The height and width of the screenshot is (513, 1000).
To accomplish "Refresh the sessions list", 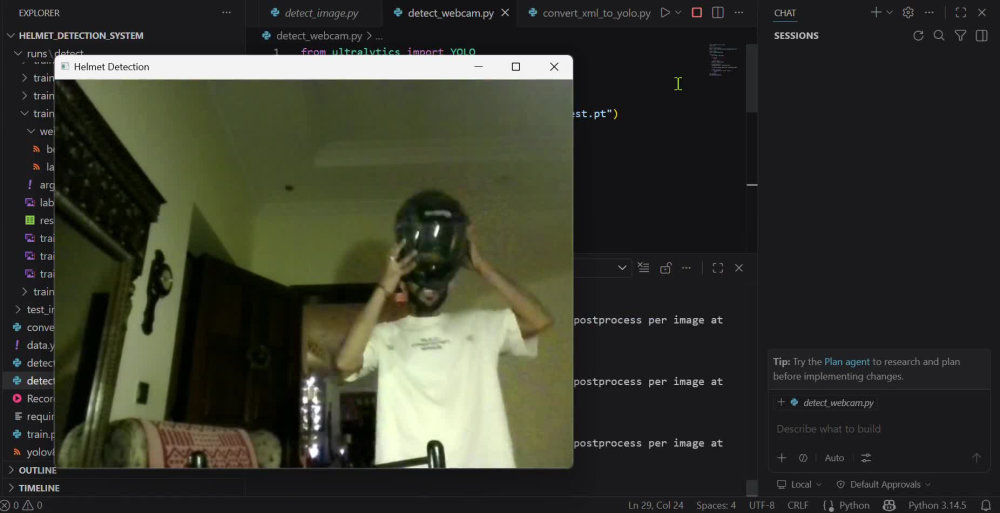I will (x=918, y=36).
